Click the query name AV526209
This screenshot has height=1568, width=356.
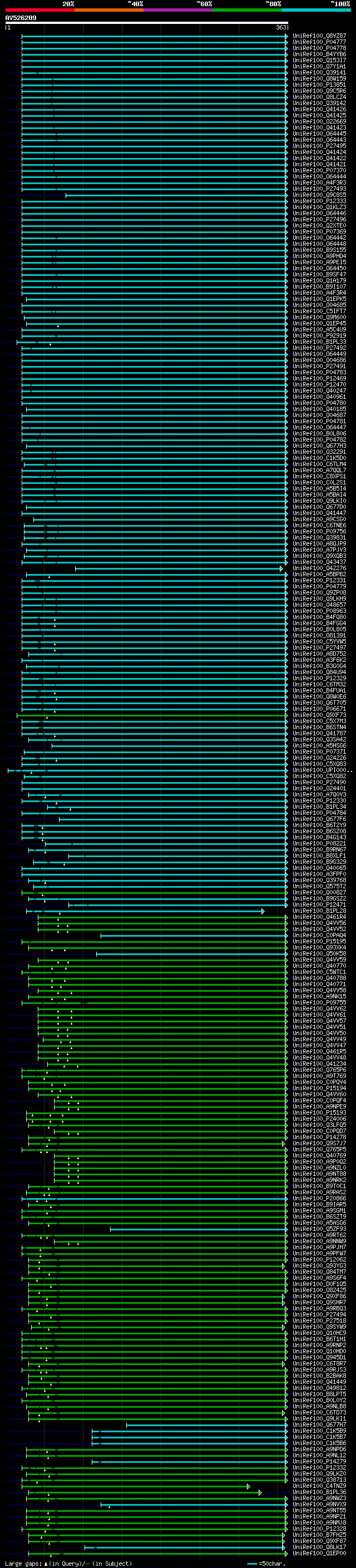coord(21,18)
